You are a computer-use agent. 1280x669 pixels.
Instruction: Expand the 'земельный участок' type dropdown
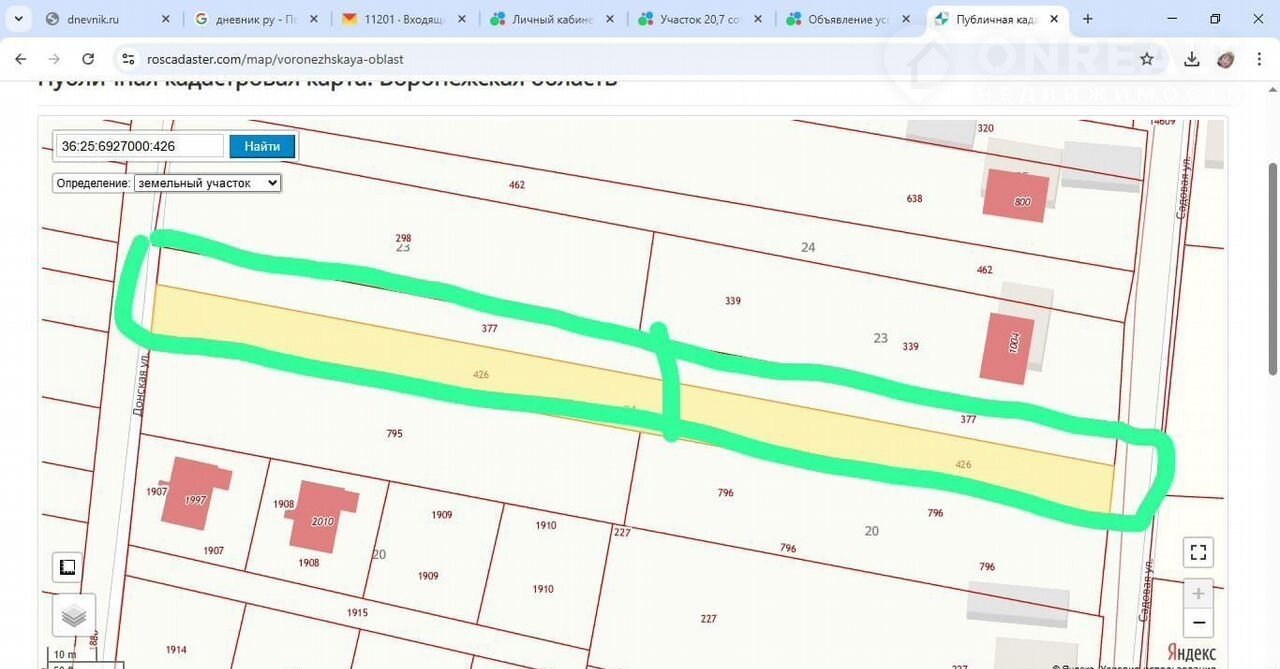[x=208, y=183]
